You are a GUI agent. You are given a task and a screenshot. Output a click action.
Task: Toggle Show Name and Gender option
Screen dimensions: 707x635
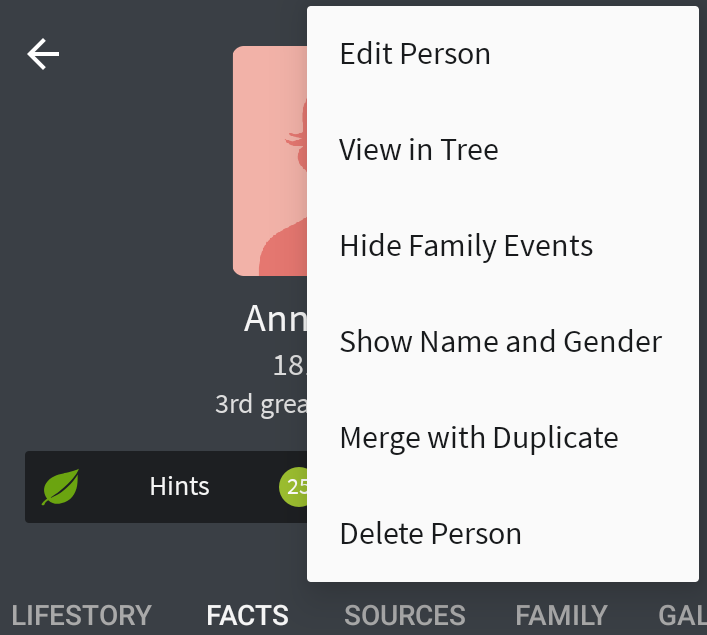pos(500,342)
